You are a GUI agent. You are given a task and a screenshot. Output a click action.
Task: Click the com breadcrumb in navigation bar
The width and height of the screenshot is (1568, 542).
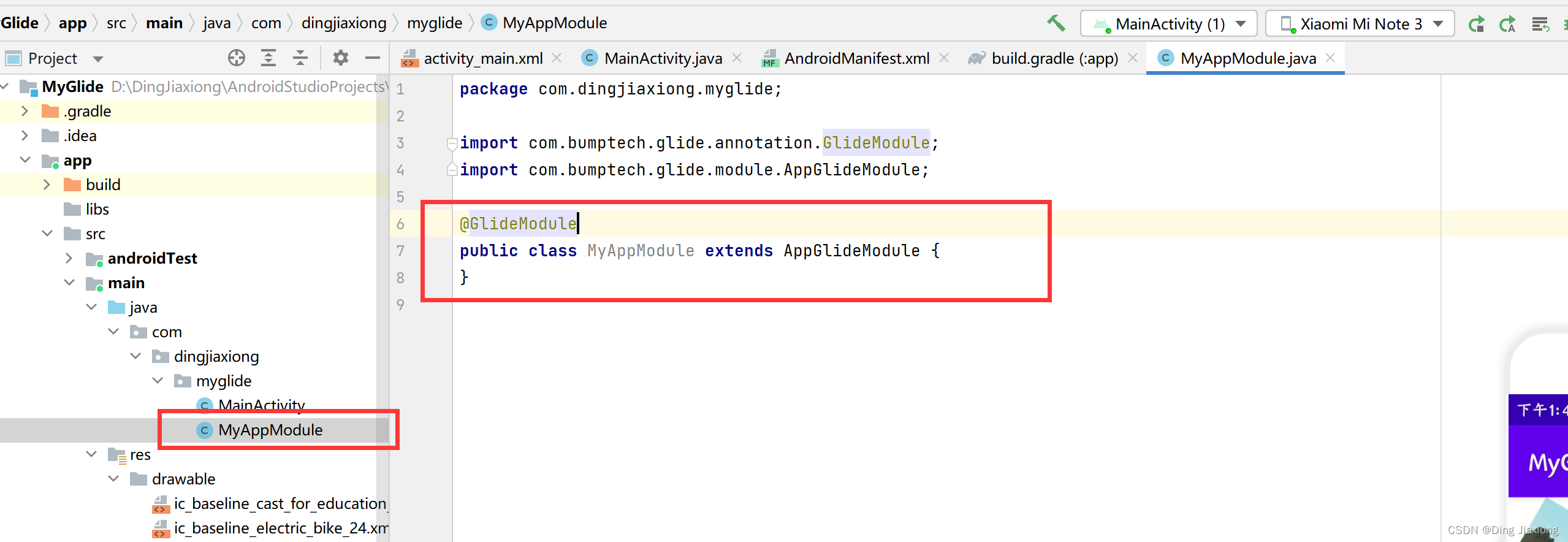coord(266,23)
